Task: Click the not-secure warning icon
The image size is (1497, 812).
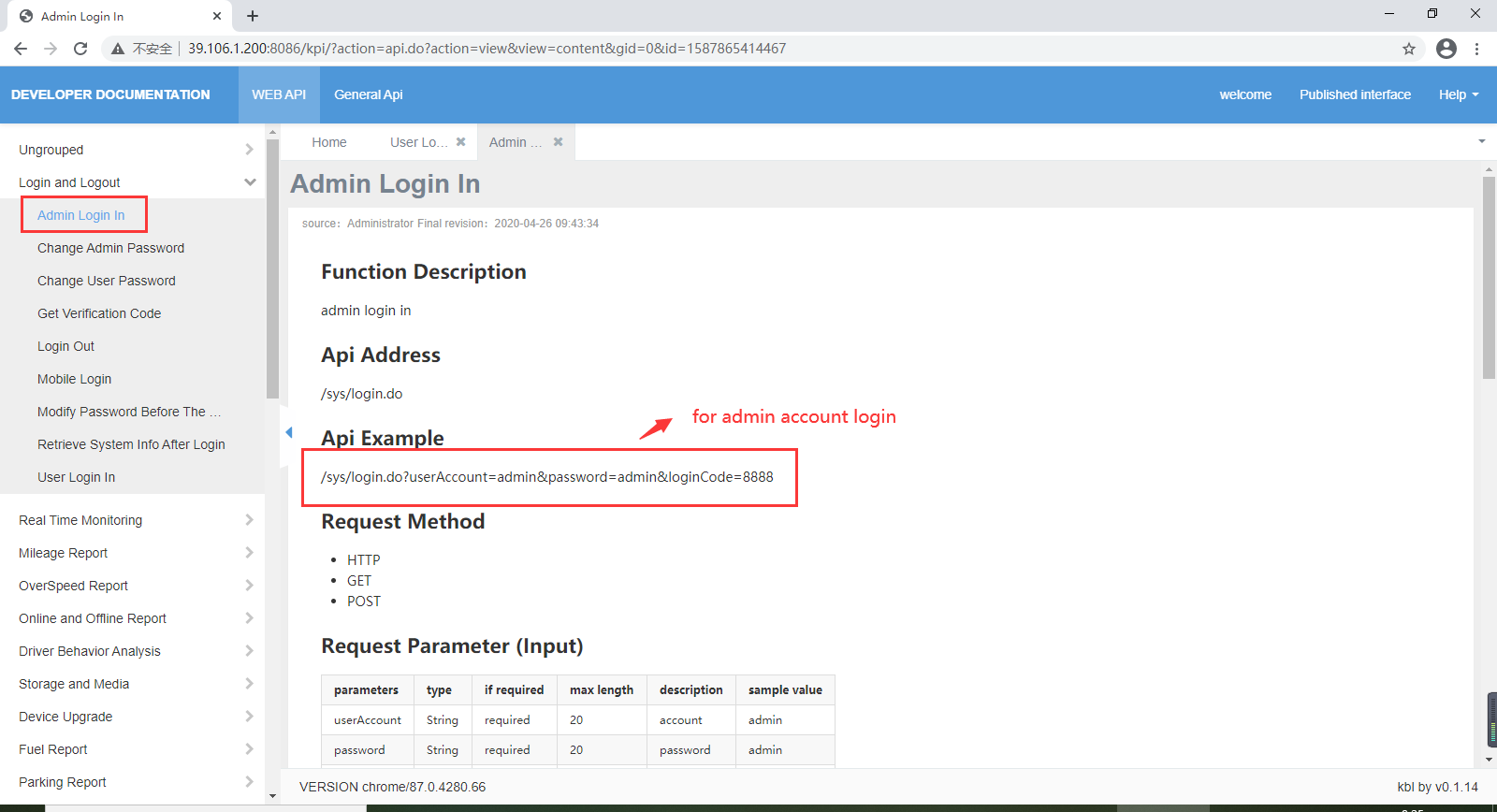Action: click(x=118, y=49)
